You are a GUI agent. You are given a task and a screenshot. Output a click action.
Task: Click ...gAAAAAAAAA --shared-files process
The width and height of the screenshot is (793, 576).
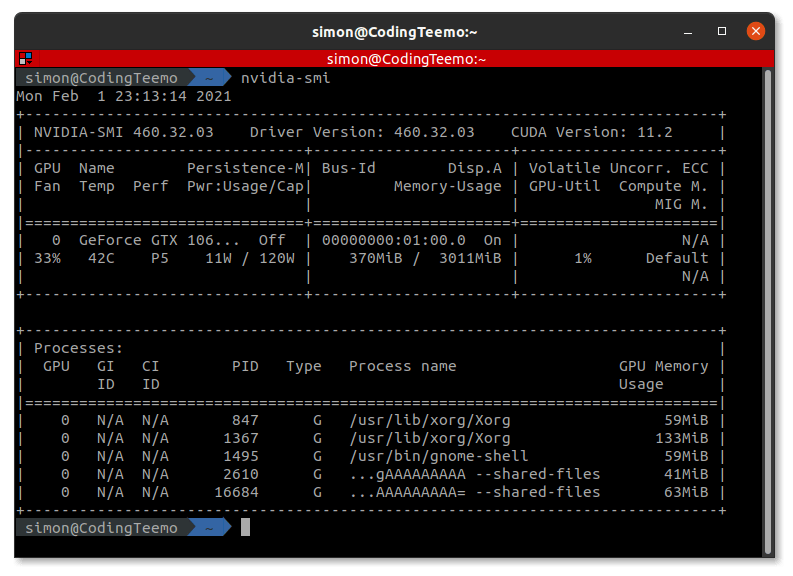click(474, 474)
